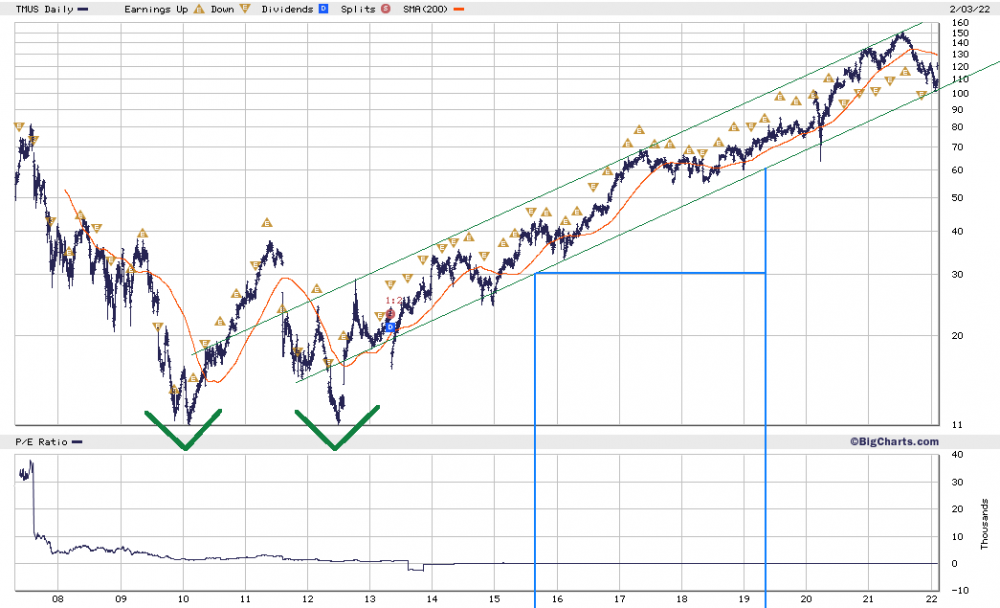Image resolution: width=1000 pixels, height=608 pixels.
Task: Click the Earnings Up triangle legend icon
Action: [199, 9]
